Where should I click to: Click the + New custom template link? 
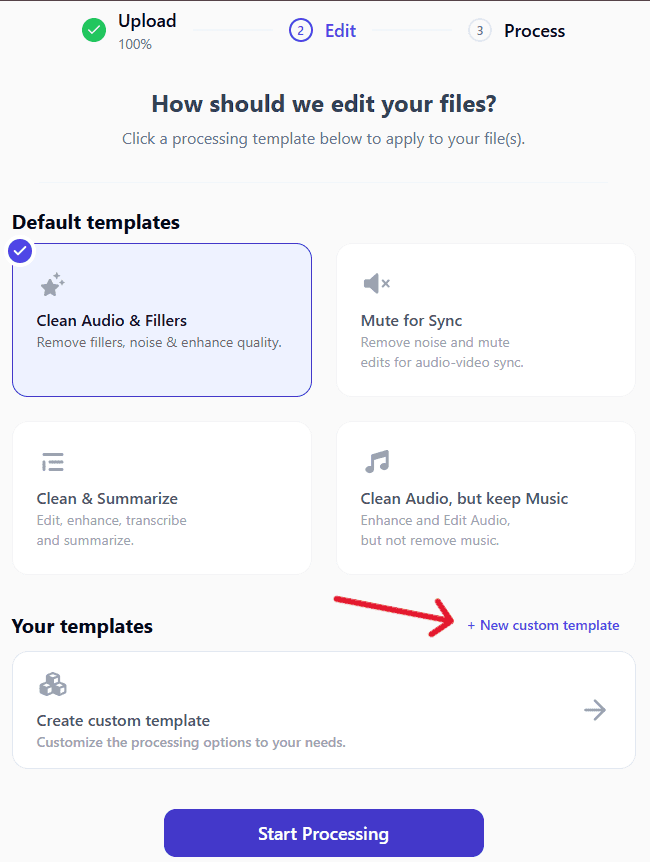tap(543, 625)
